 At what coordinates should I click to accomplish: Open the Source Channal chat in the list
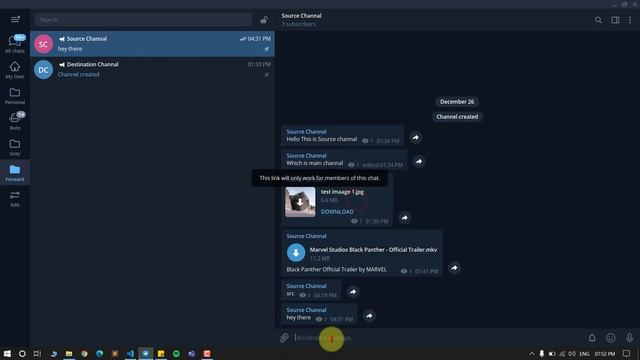coord(152,44)
